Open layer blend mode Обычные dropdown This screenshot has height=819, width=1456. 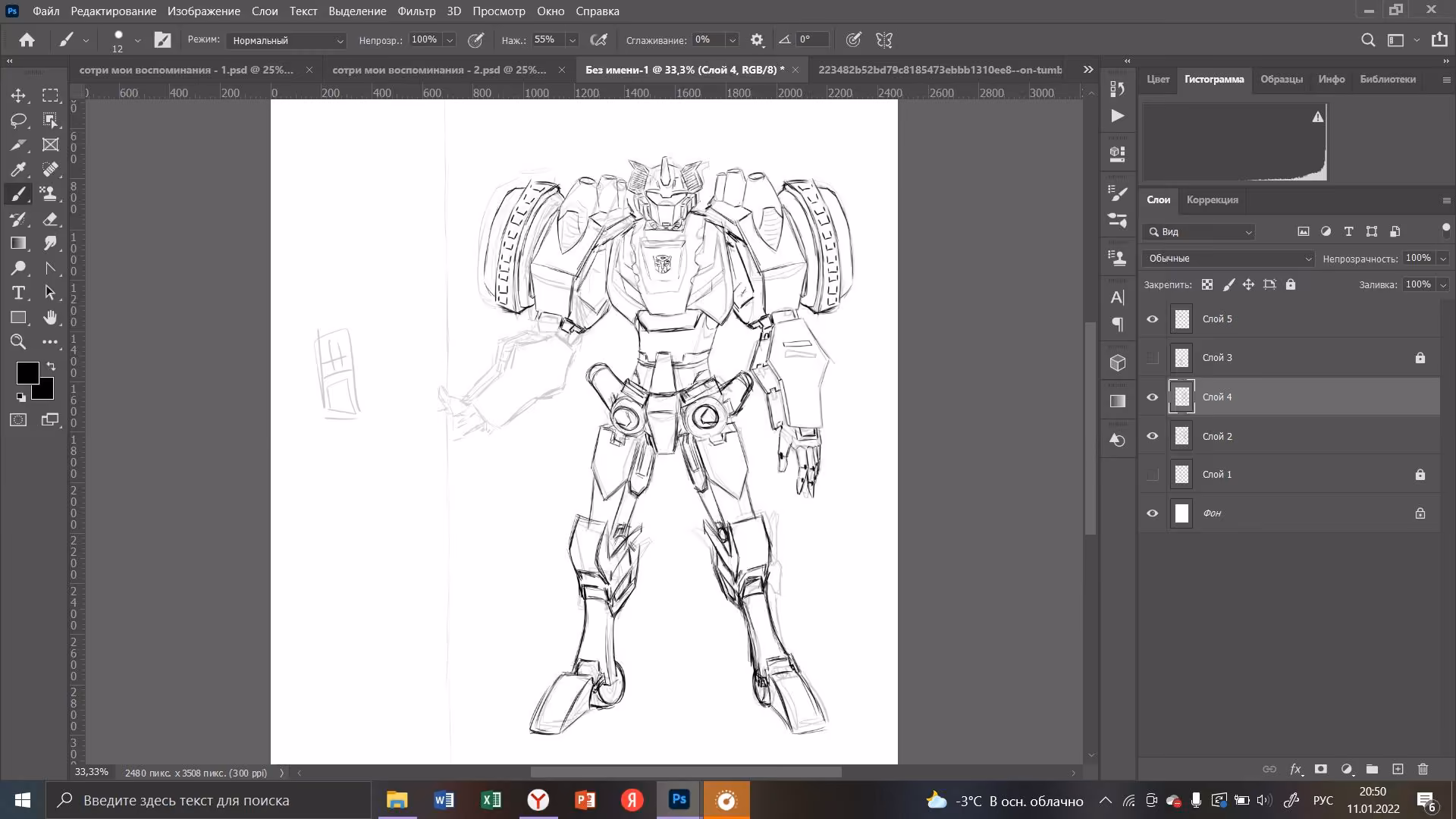click(x=1228, y=259)
